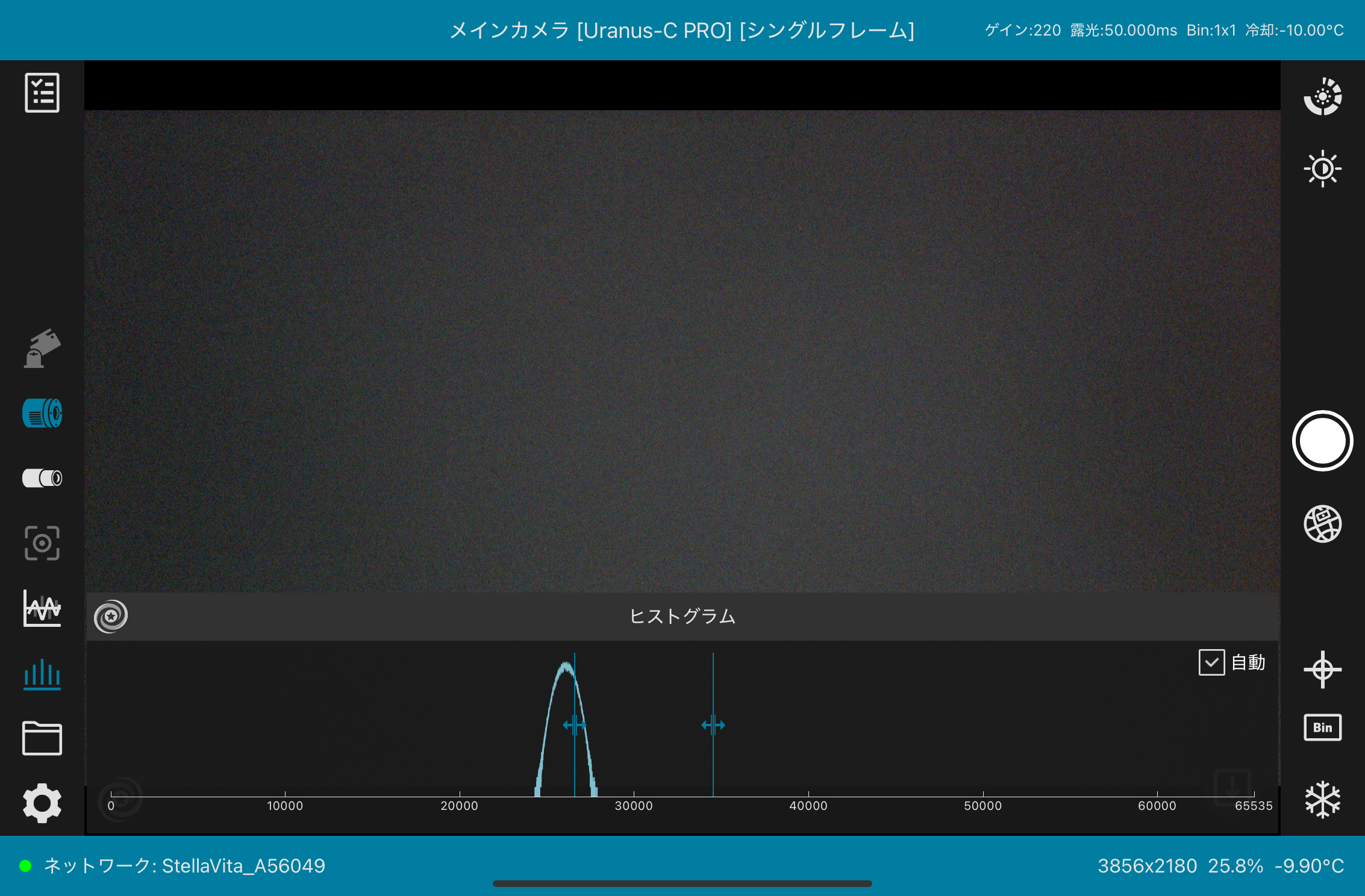1365x896 pixels.
Task: Open the exposure sun icon
Action: click(1322, 169)
